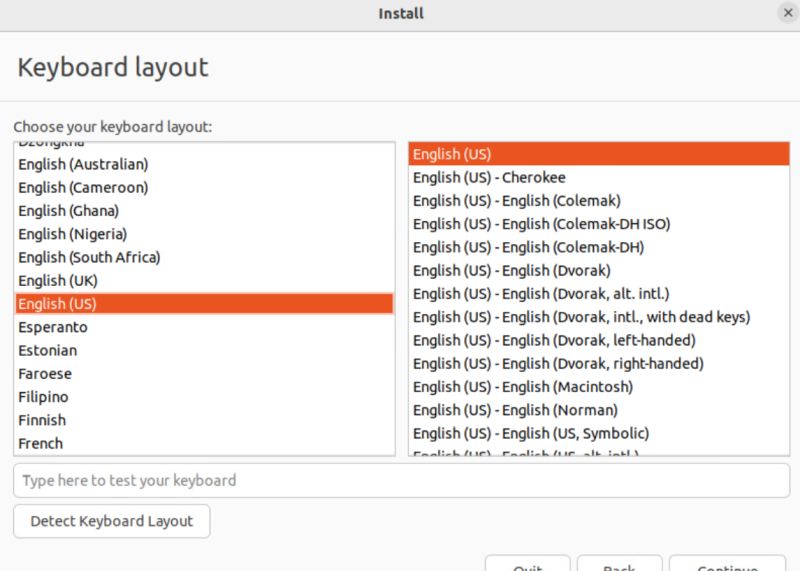Click the keyboard test input field

pyautogui.click(x=402, y=480)
